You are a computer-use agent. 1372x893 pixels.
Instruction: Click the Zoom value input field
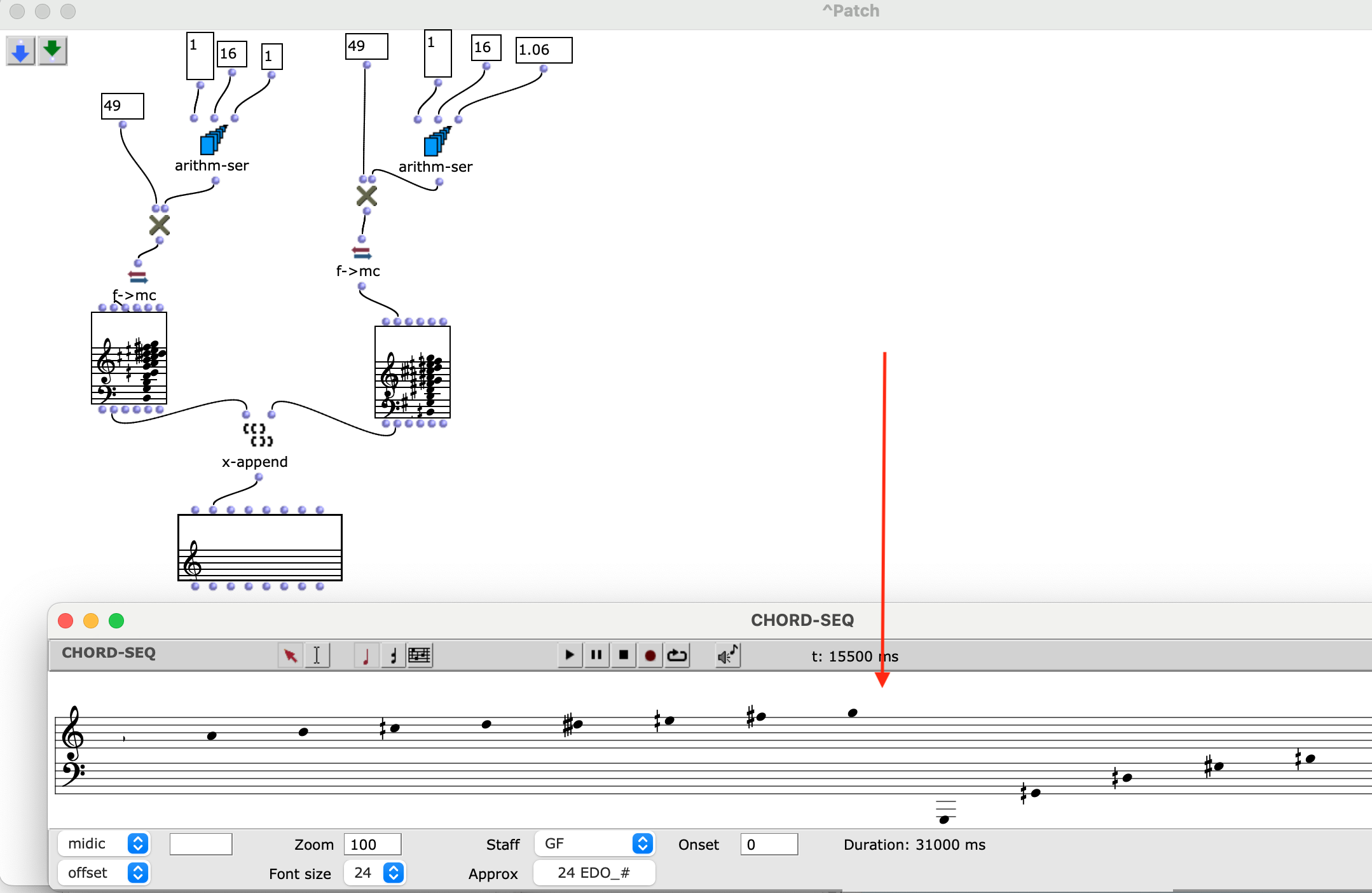pos(372,845)
